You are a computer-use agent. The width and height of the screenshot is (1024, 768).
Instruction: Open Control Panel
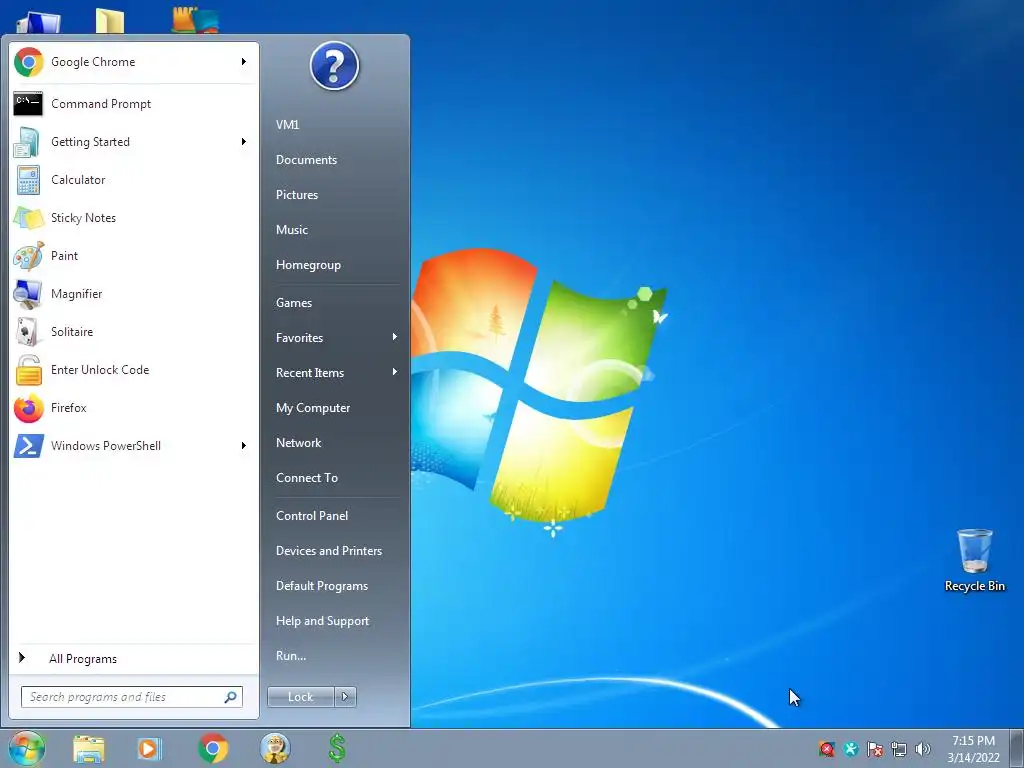pos(312,516)
